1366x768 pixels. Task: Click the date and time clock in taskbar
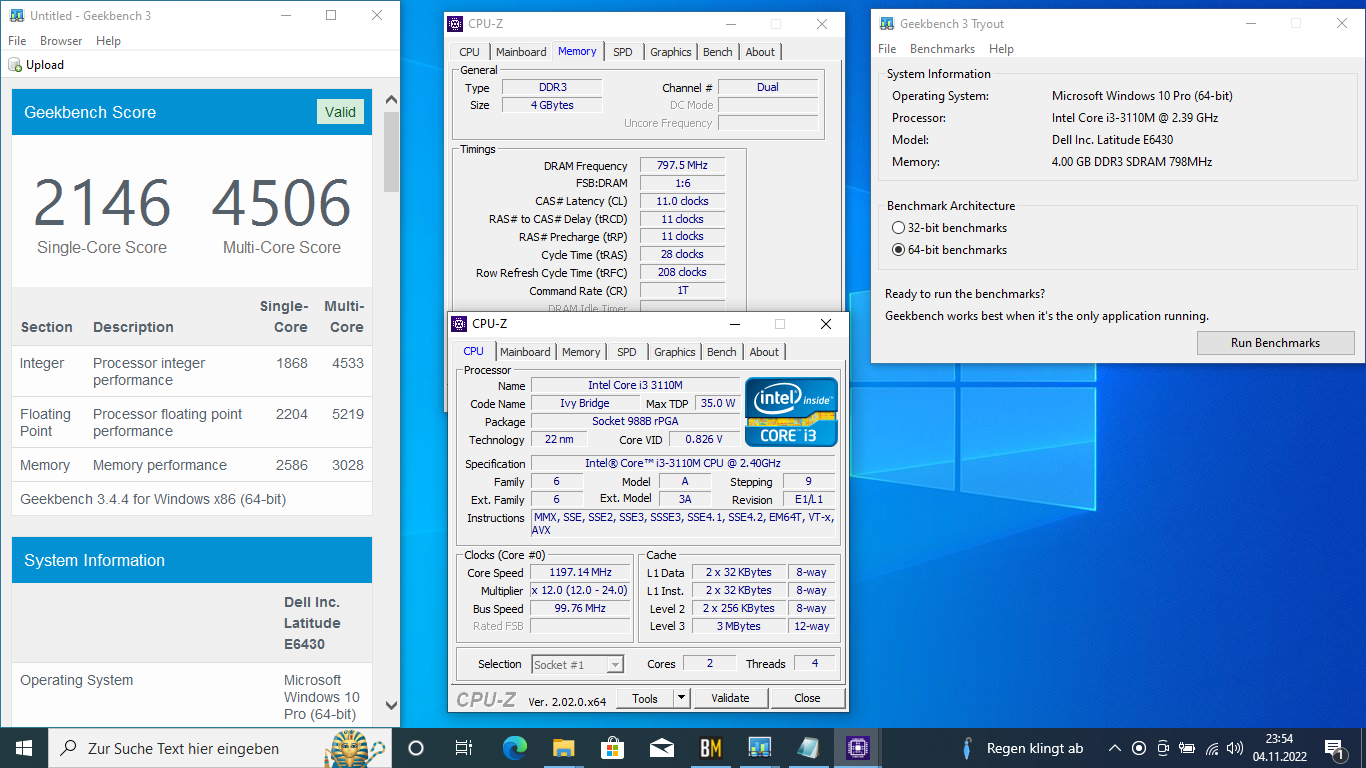coord(1278,748)
